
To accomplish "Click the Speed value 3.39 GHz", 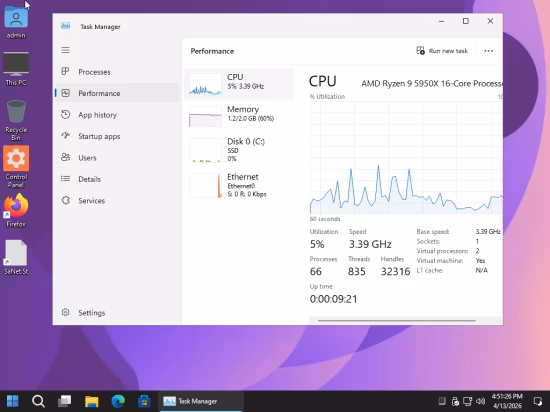I will pyautogui.click(x=370, y=244).
